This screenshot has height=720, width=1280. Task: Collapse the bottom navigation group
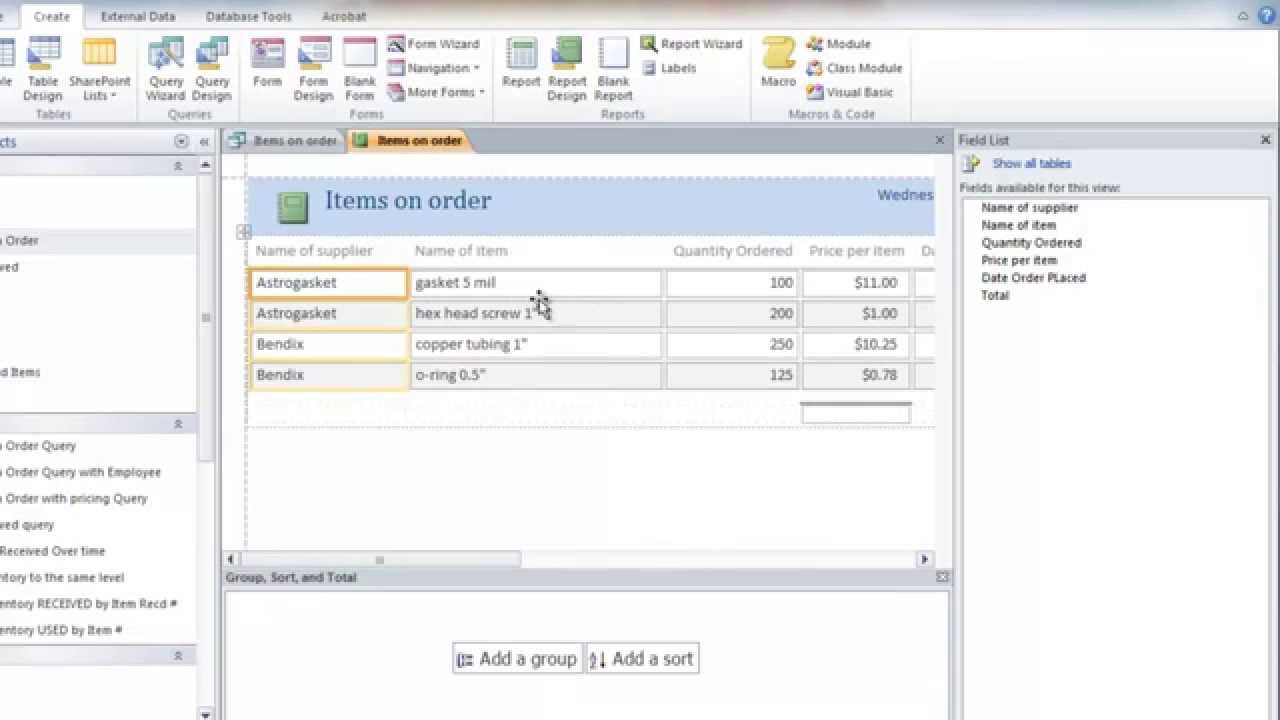(x=178, y=656)
